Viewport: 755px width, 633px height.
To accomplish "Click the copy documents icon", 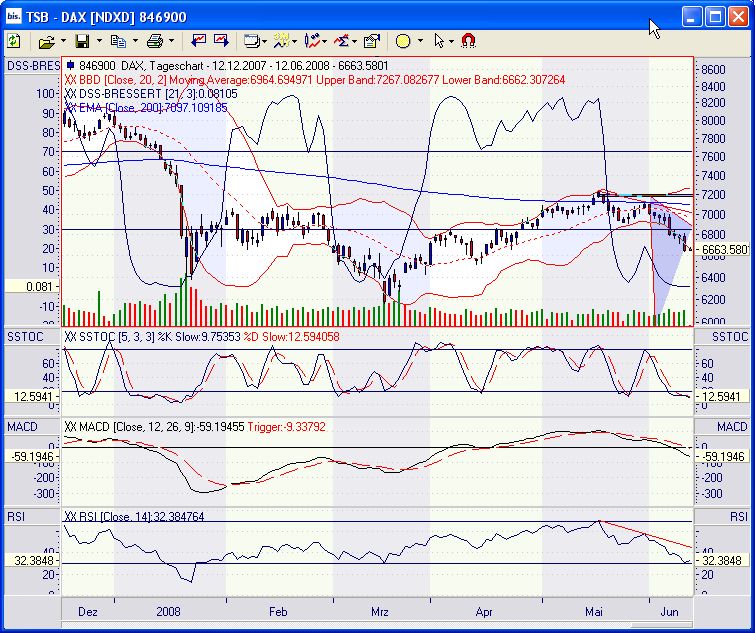I will click(118, 41).
